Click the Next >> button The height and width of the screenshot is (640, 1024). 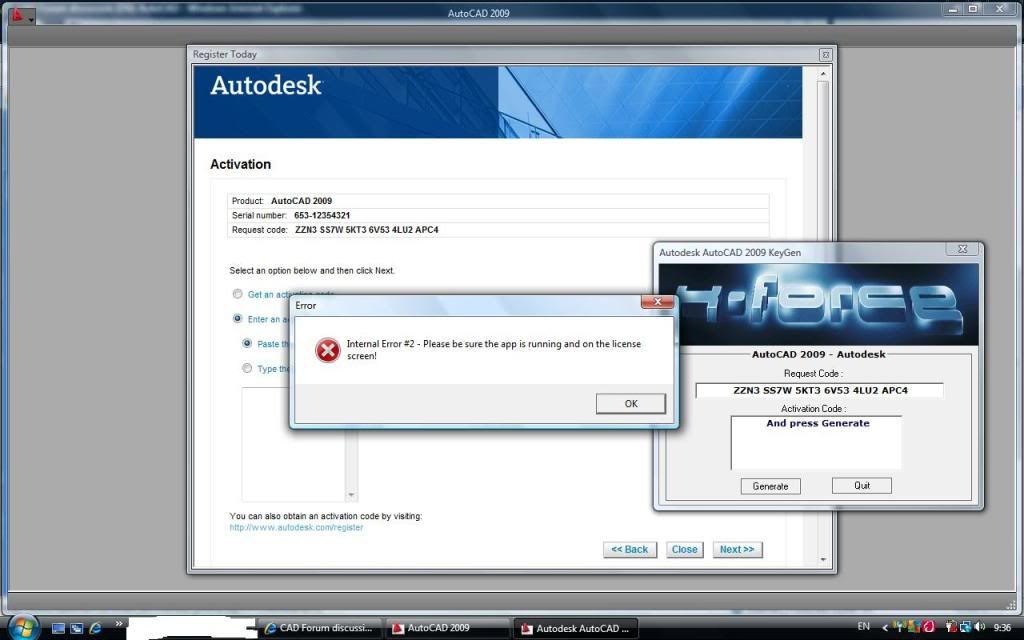click(x=737, y=549)
